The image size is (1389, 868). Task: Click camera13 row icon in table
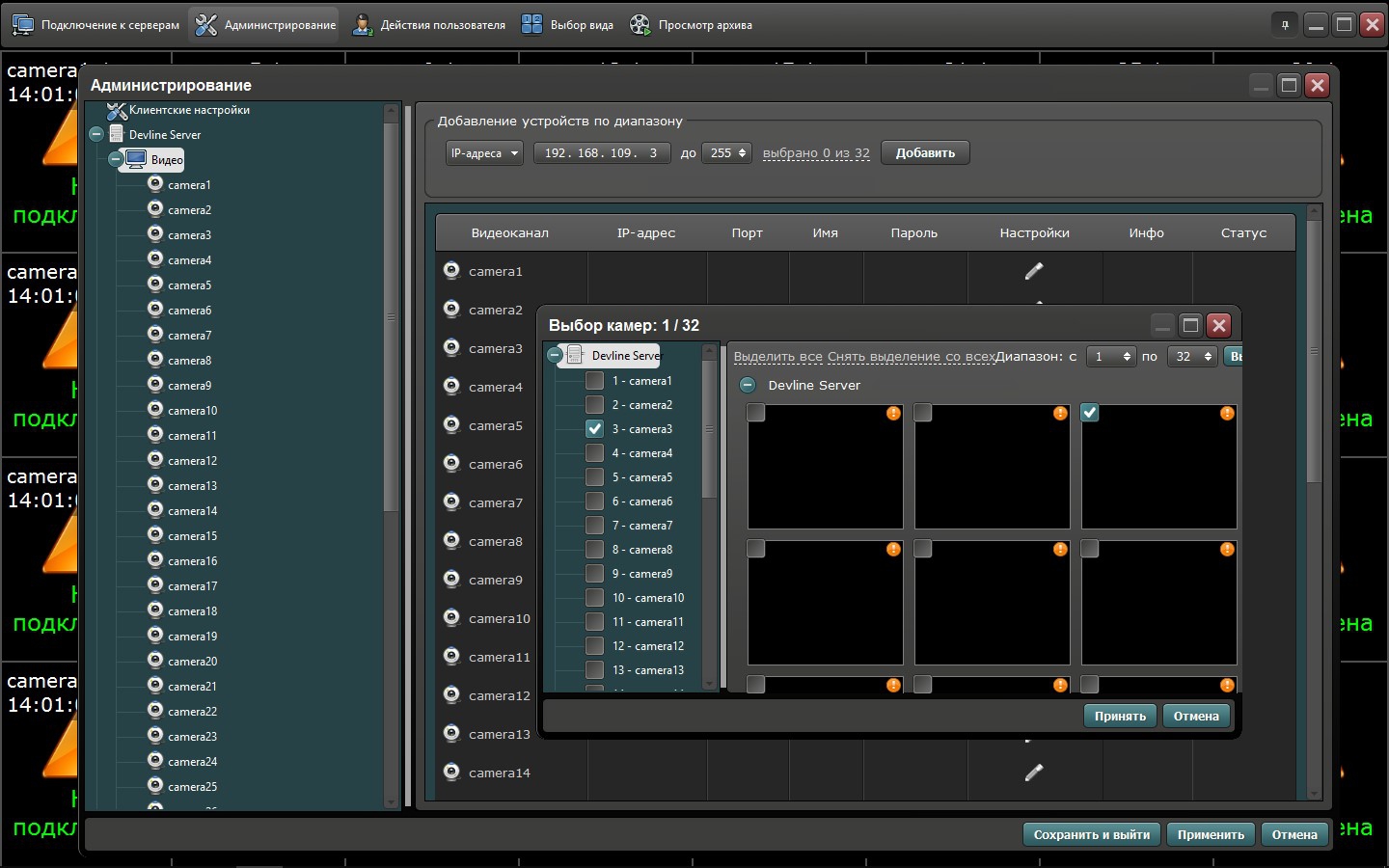pyautogui.click(x=451, y=733)
